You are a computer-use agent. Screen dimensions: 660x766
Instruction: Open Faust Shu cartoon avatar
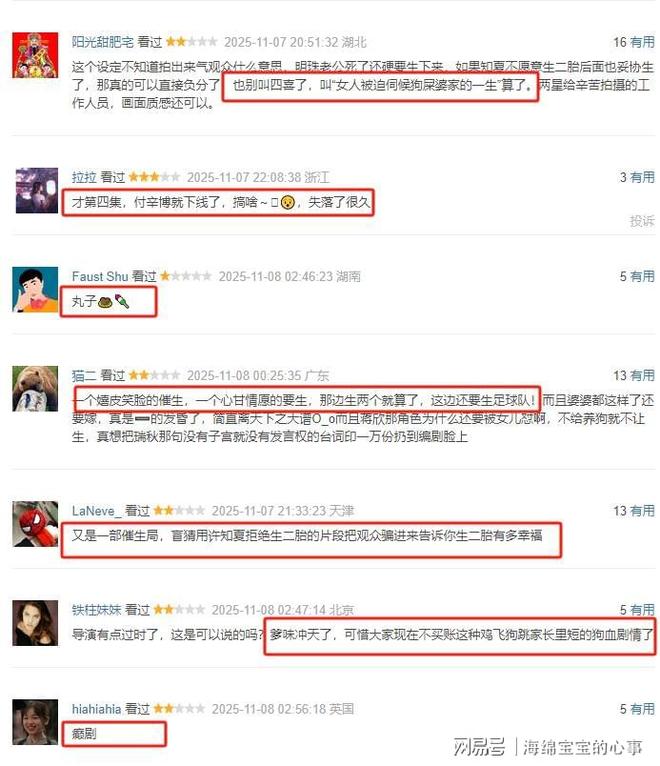pos(35,289)
